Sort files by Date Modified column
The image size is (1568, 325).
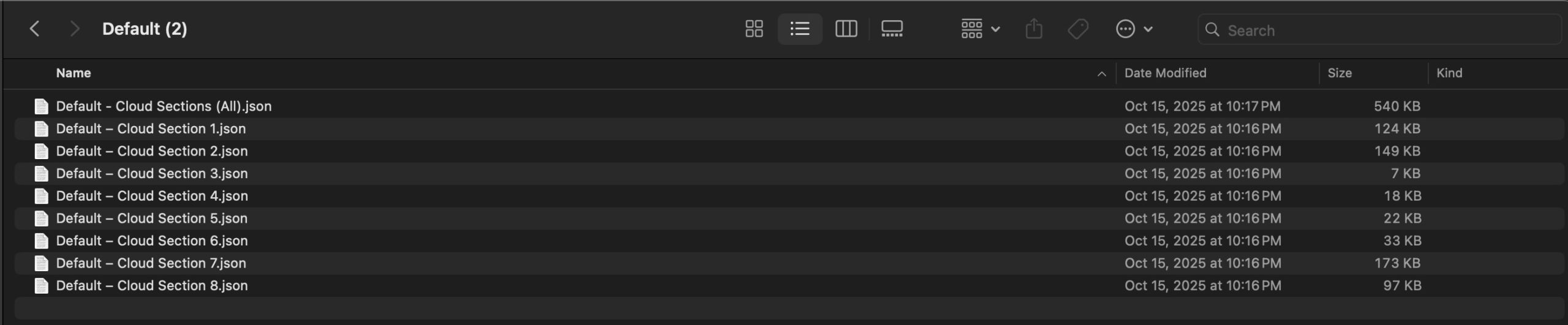point(1165,73)
